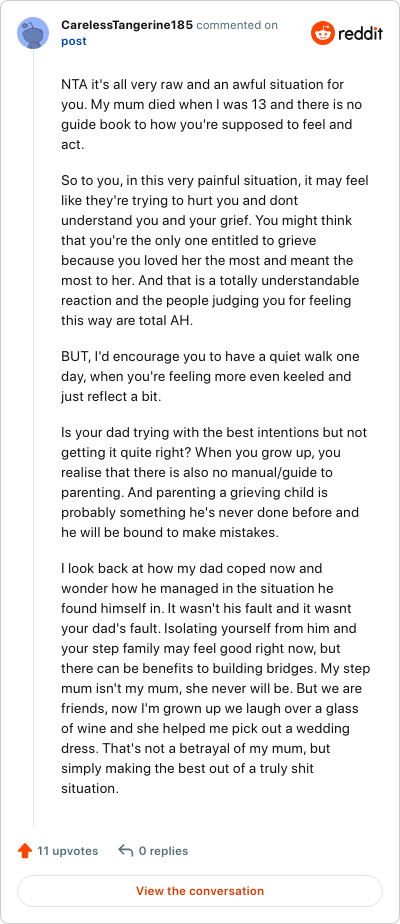Viewport: 400px width, 924px height.
Task: Click the paragraph starting "Is your dad trying"
Action: 214,482
